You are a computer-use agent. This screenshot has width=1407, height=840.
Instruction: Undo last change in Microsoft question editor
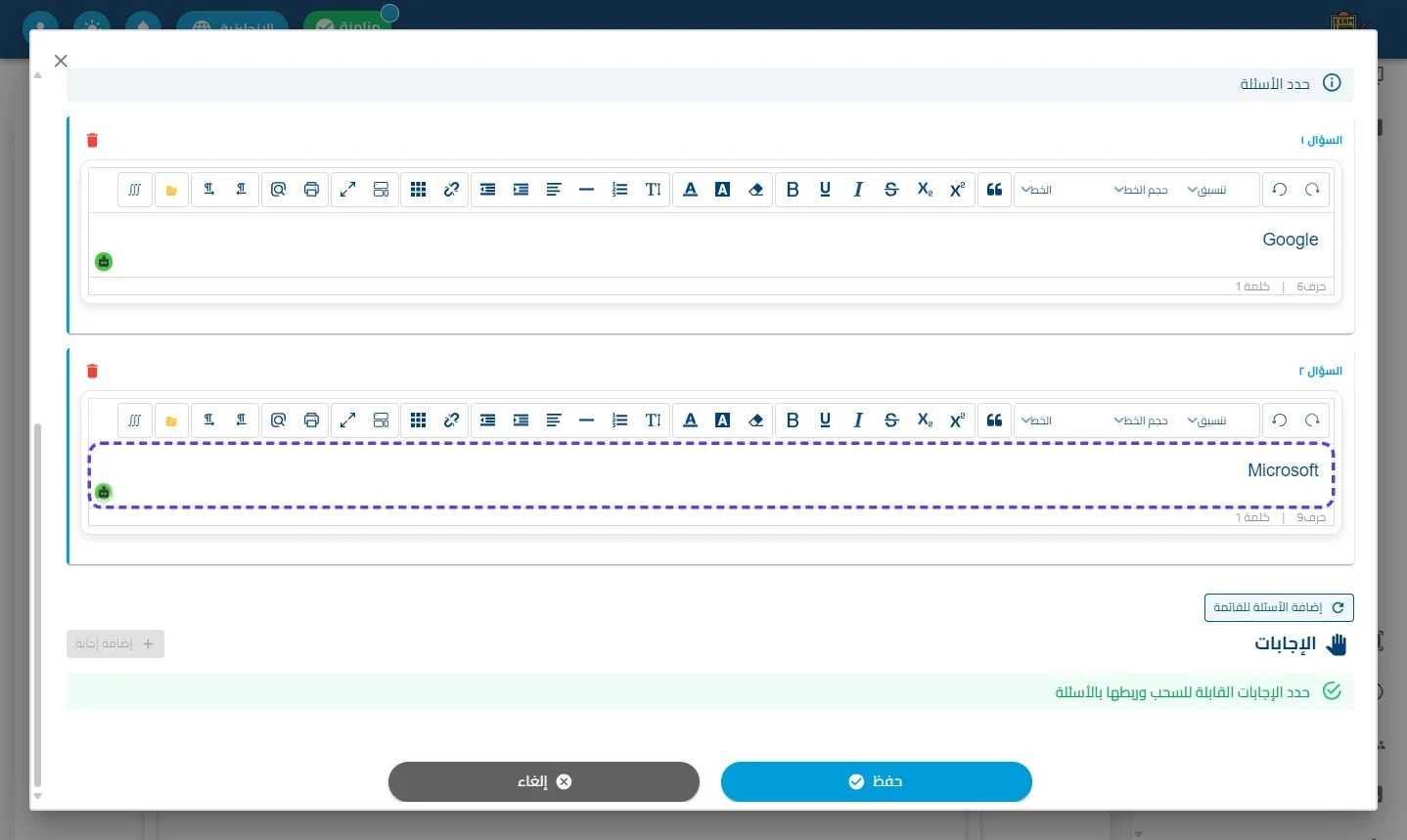1280,420
